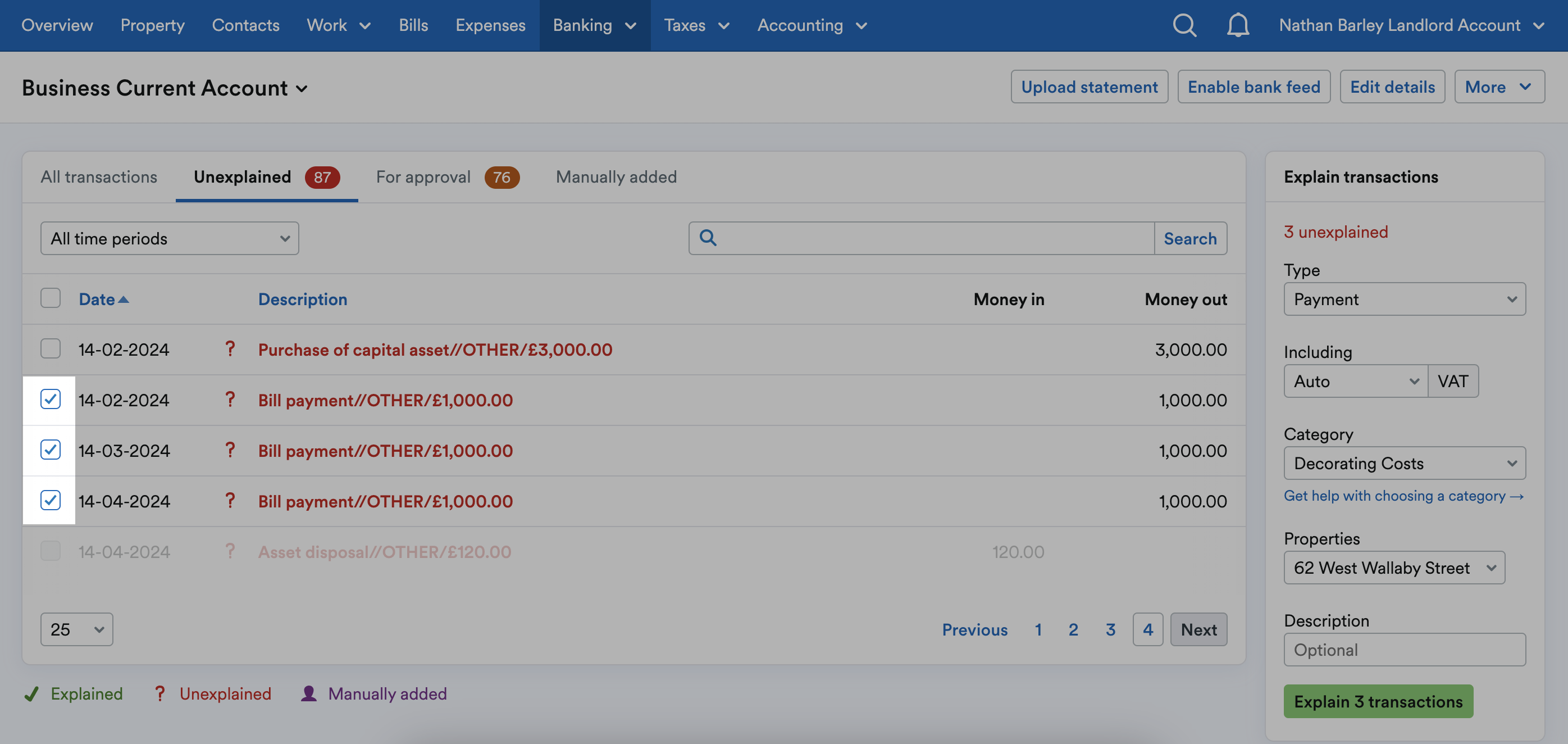This screenshot has width=1568, height=744.
Task: Open the search magnifier in top navigation
Action: click(1184, 25)
